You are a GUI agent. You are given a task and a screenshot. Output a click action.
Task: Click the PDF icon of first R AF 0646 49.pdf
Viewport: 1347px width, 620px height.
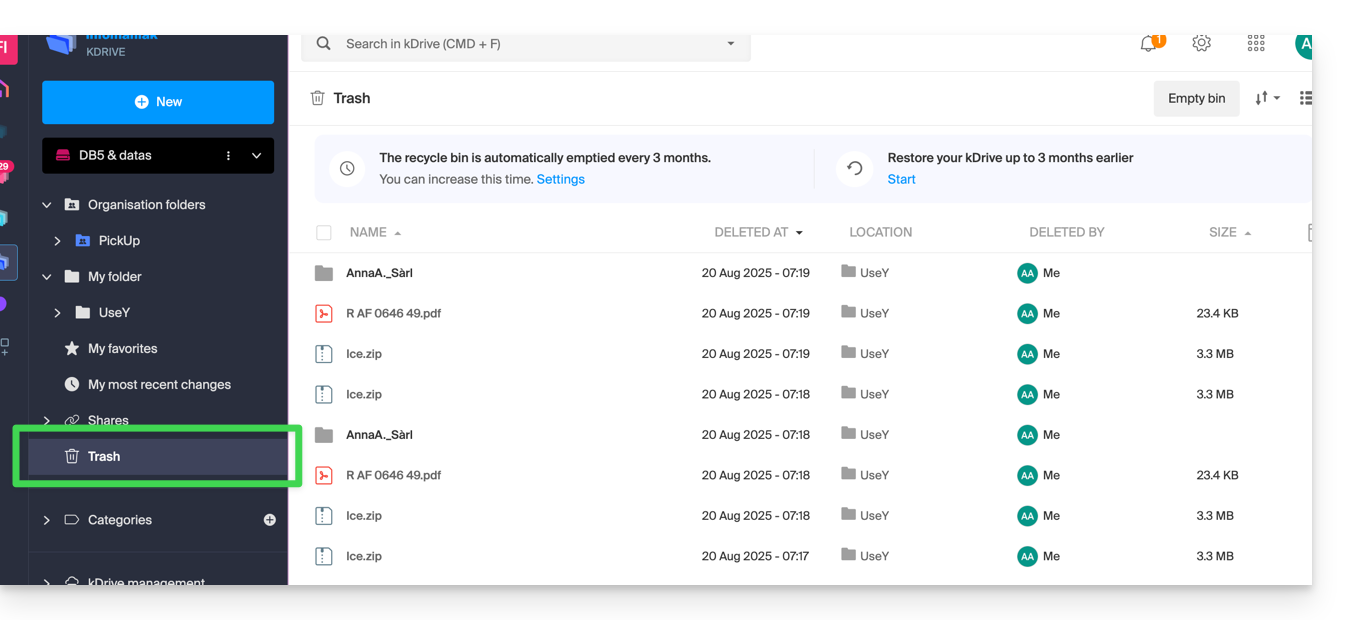coord(323,313)
